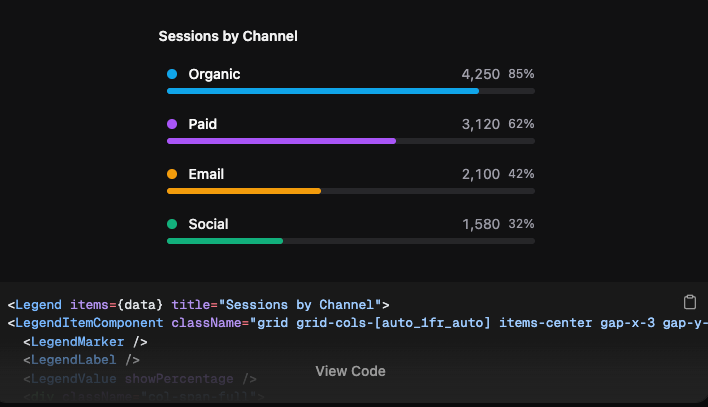Click the View Code button
Screen dimensions: 708x407
pyautogui.click(x=350, y=371)
